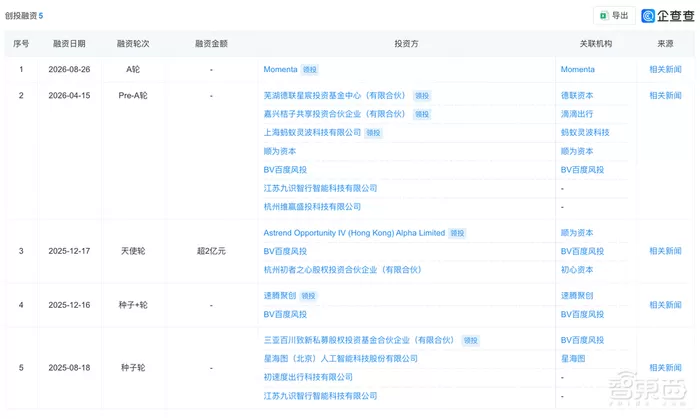The width and height of the screenshot is (700, 419).
Task: Select the 超2亿元 amount cell
Action: 211,251
